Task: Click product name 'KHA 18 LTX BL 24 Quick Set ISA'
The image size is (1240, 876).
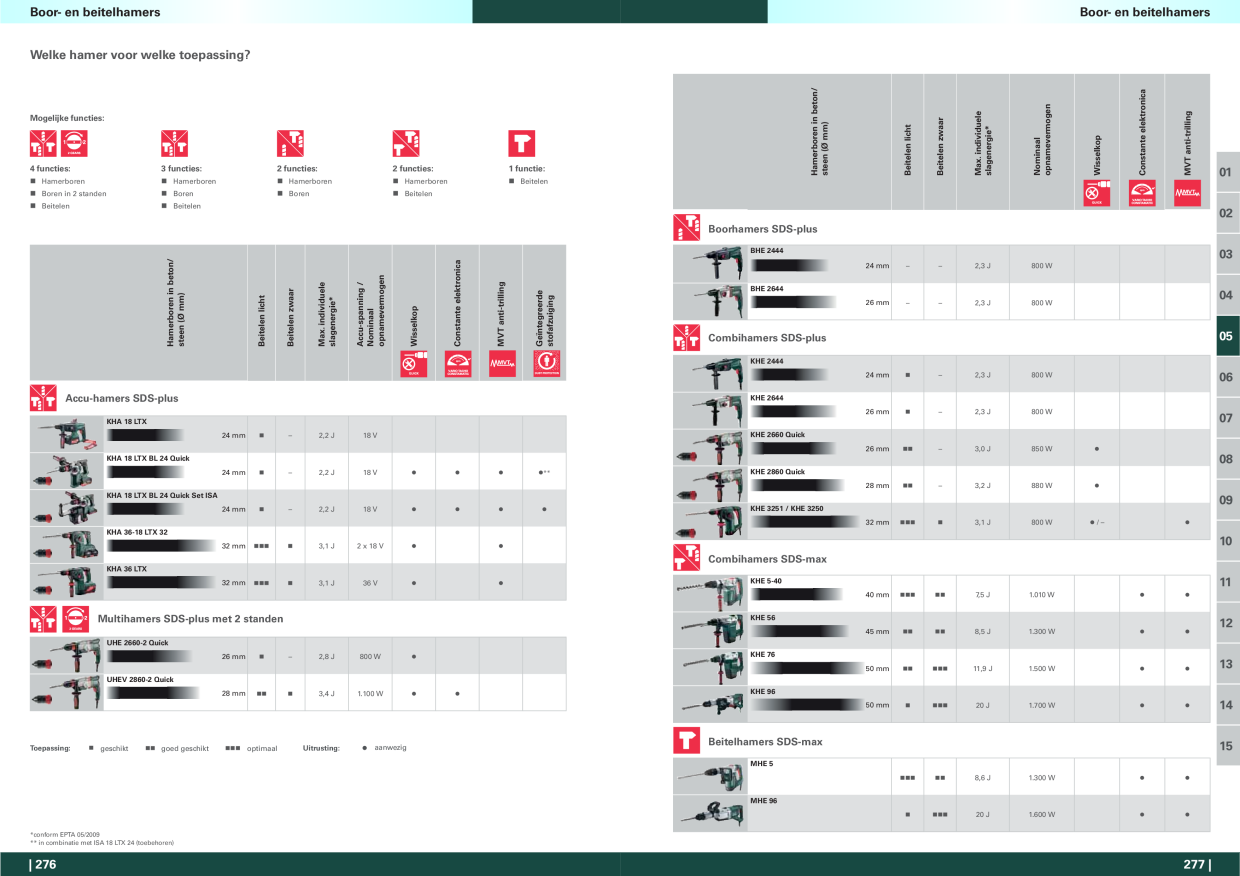Action: (162, 495)
